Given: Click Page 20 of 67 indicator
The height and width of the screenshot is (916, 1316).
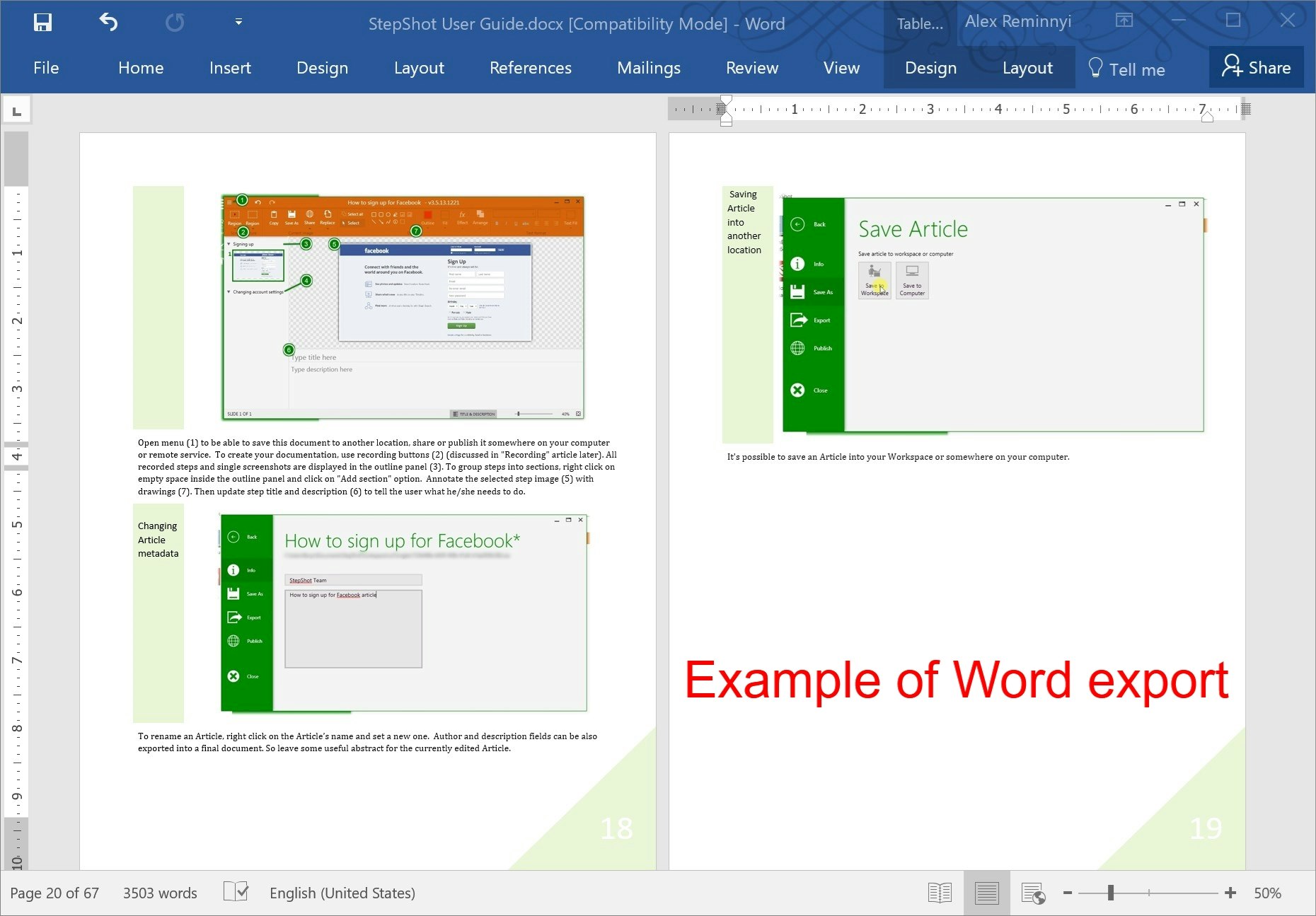Looking at the screenshot, I should pyautogui.click(x=54, y=893).
